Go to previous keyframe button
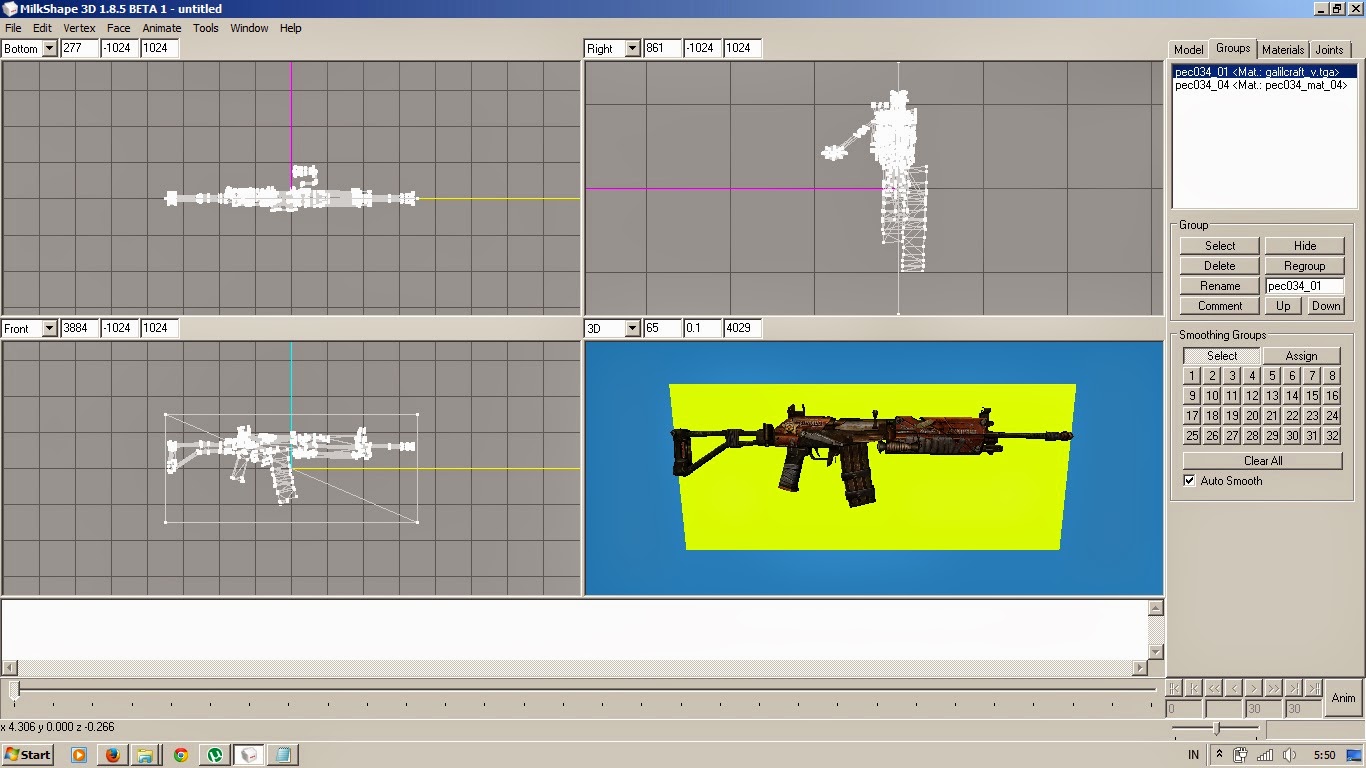Image resolution: width=1366 pixels, height=768 pixels. [1194, 688]
